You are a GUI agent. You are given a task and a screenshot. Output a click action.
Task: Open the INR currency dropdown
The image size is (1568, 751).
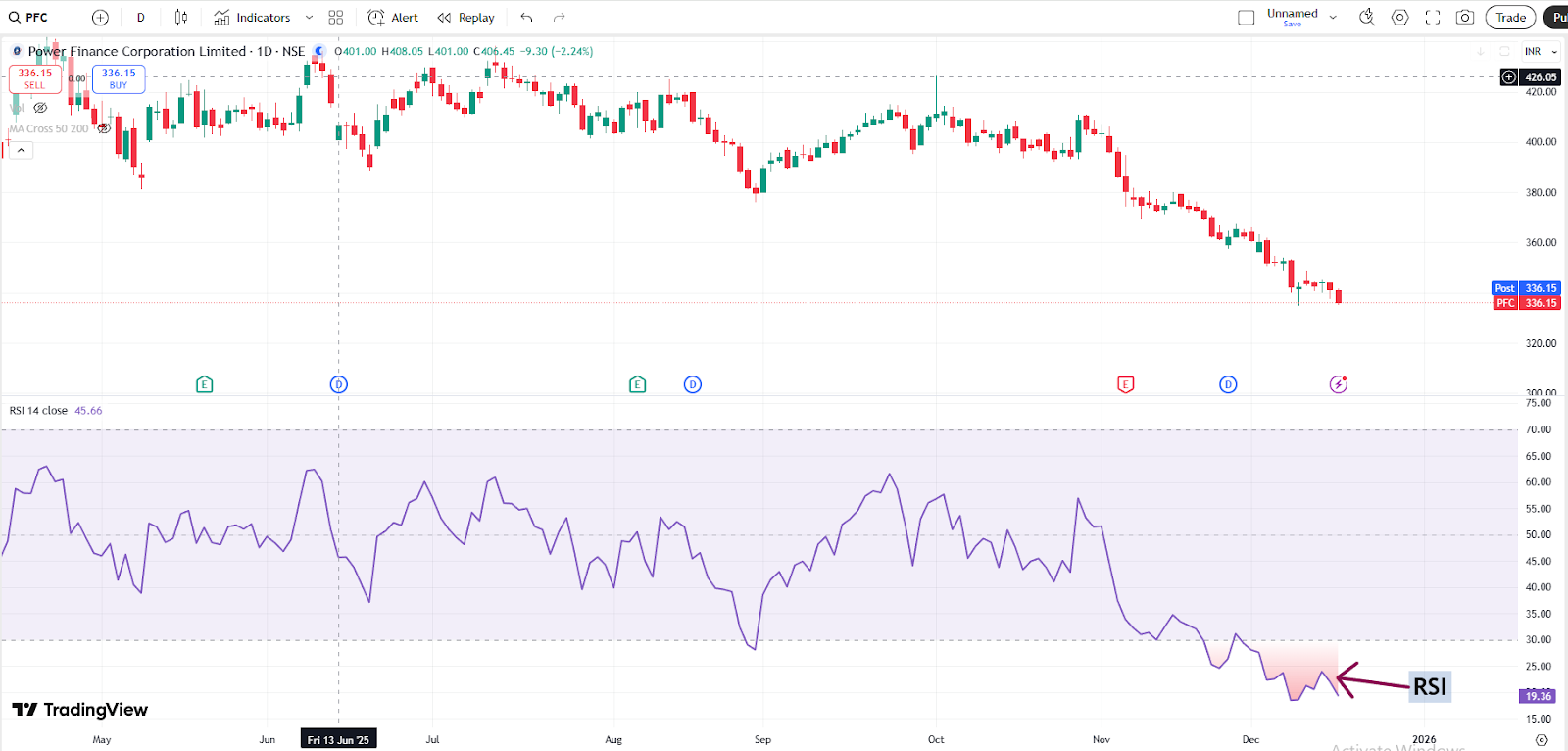click(x=1541, y=51)
